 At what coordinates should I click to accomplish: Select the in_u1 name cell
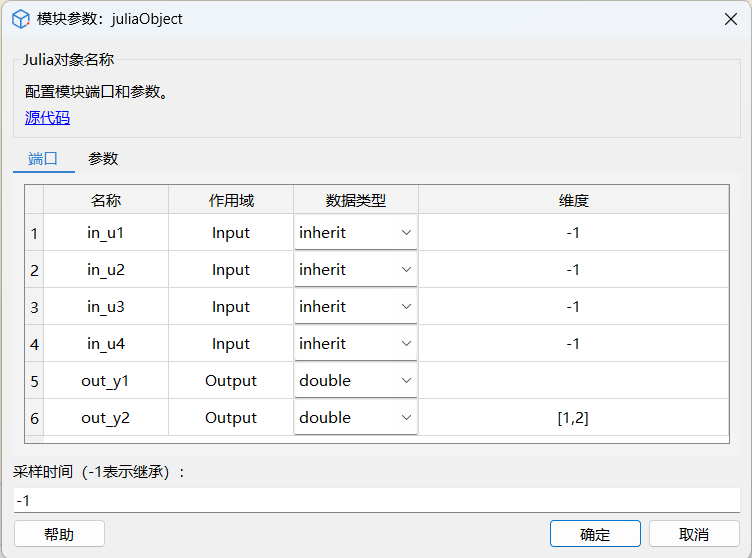106,233
